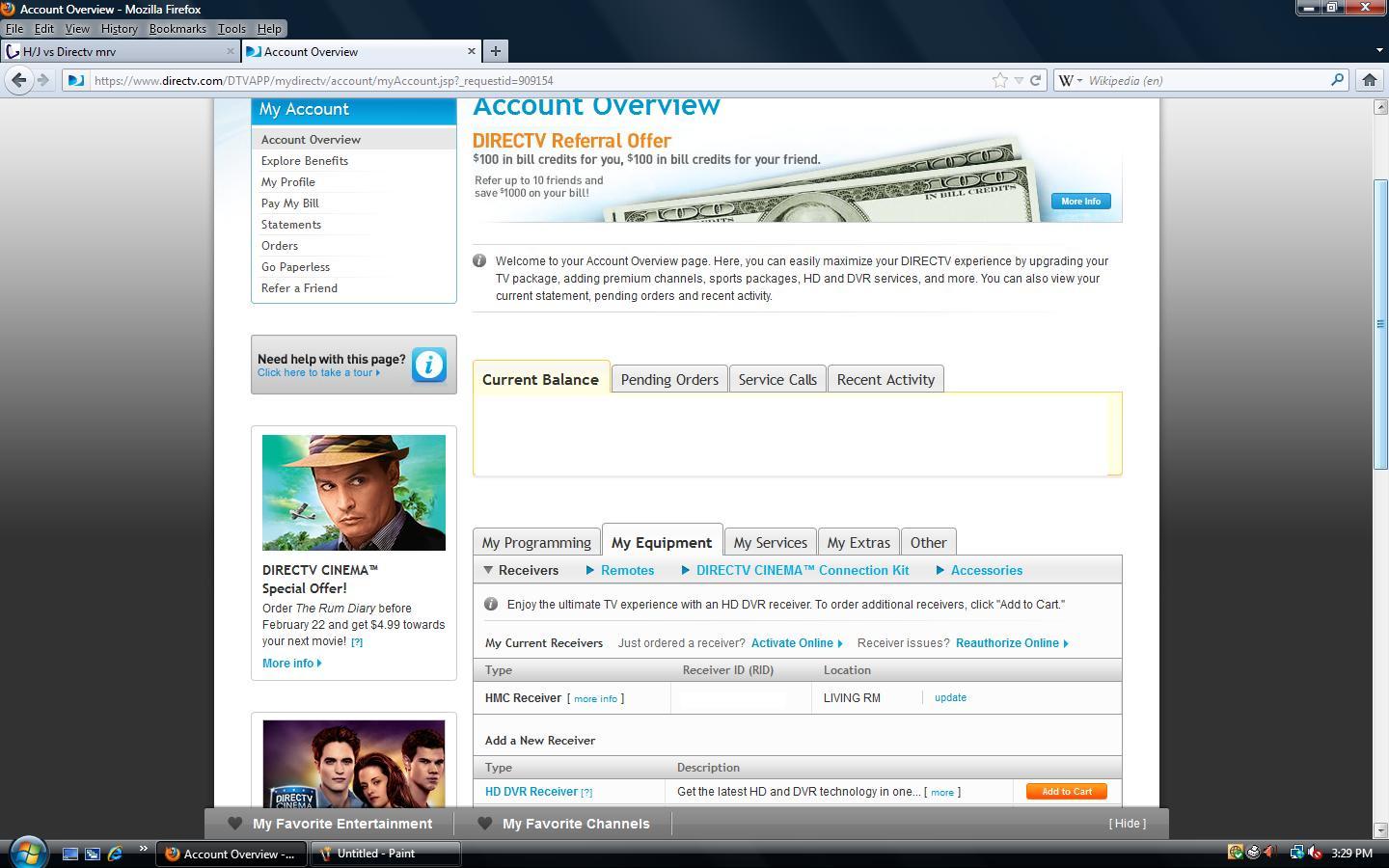Collapse the Receivers section
1389x868 pixels.
pos(521,570)
